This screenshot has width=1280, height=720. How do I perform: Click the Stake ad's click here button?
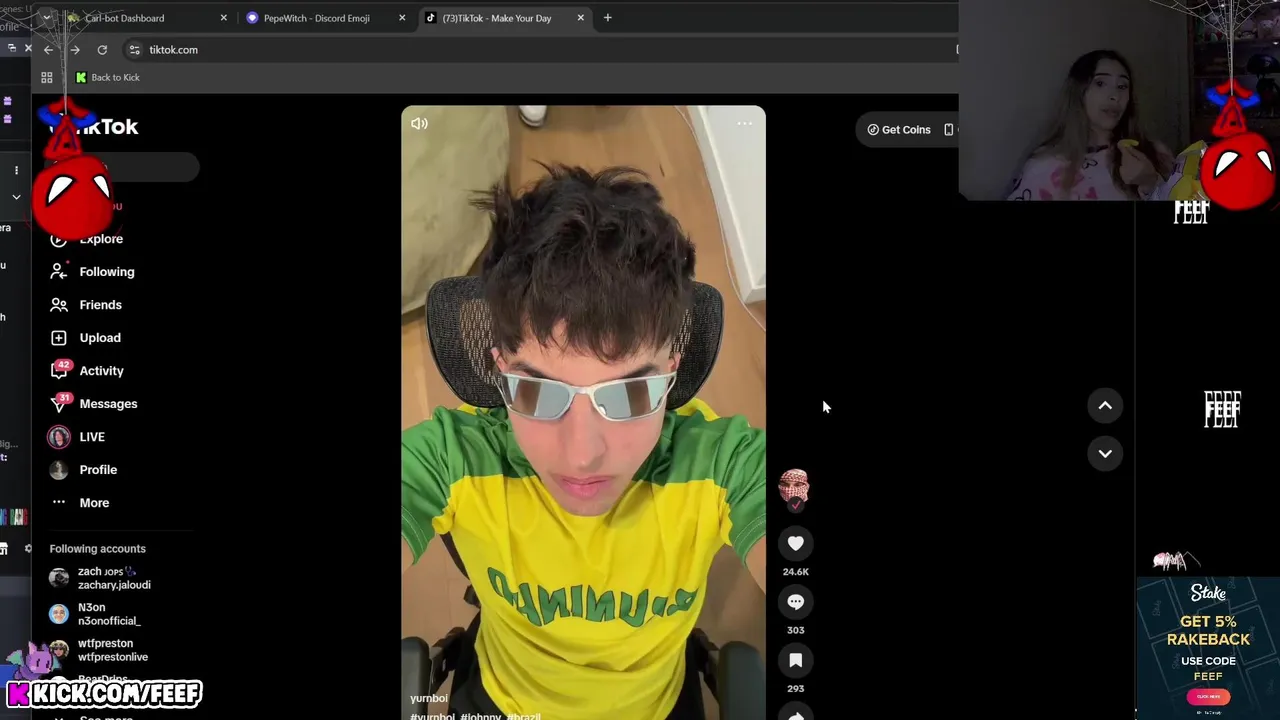[1208, 697]
